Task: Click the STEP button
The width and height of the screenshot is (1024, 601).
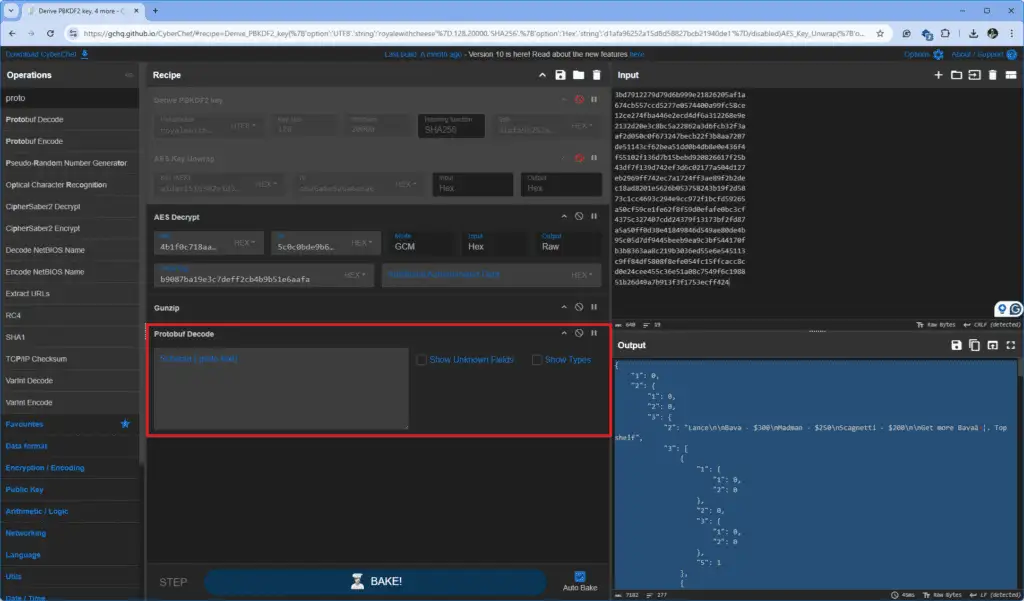Action: (173, 582)
